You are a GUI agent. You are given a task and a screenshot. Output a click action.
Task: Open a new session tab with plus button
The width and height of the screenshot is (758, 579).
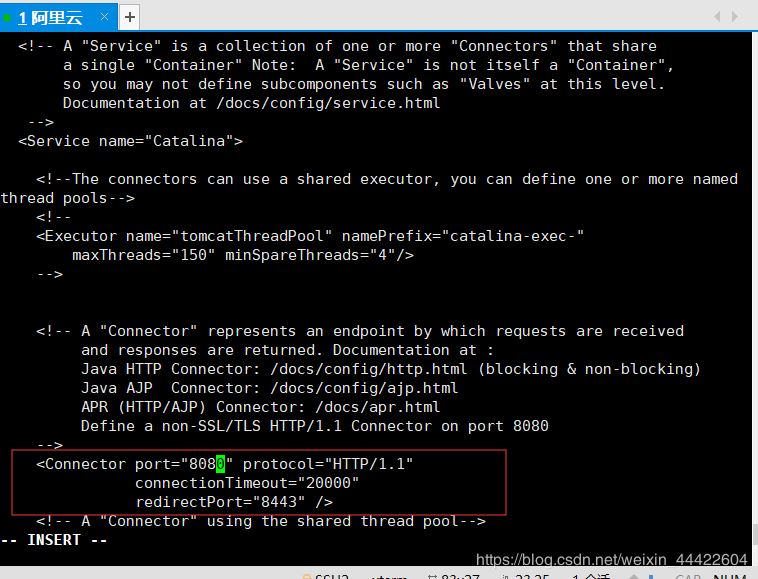click(x=130, y=17)
